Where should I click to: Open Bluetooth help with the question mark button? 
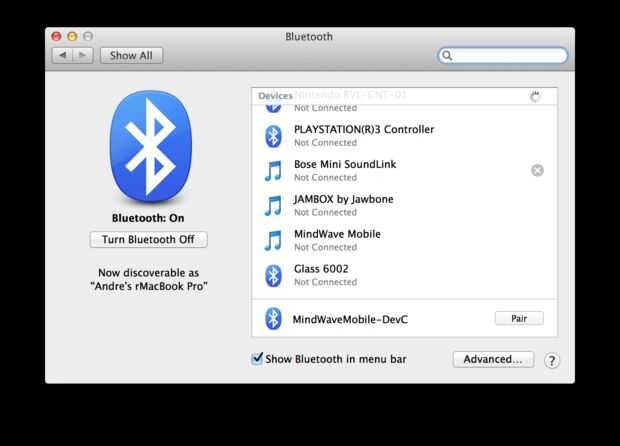click(x=552, y=360)
